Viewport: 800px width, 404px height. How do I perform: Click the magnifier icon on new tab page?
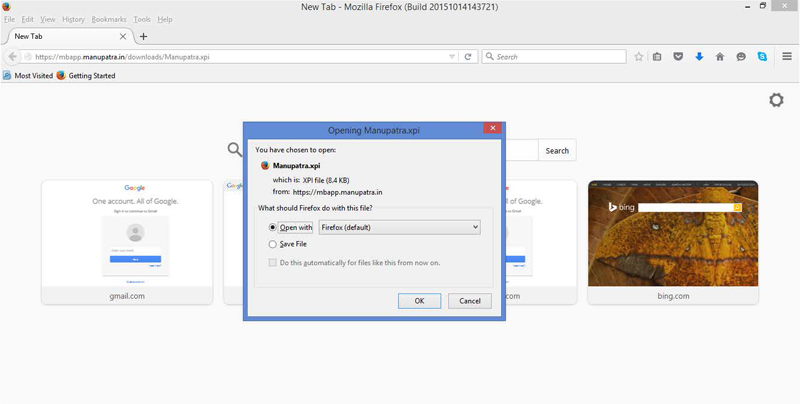tap(235, 149)
